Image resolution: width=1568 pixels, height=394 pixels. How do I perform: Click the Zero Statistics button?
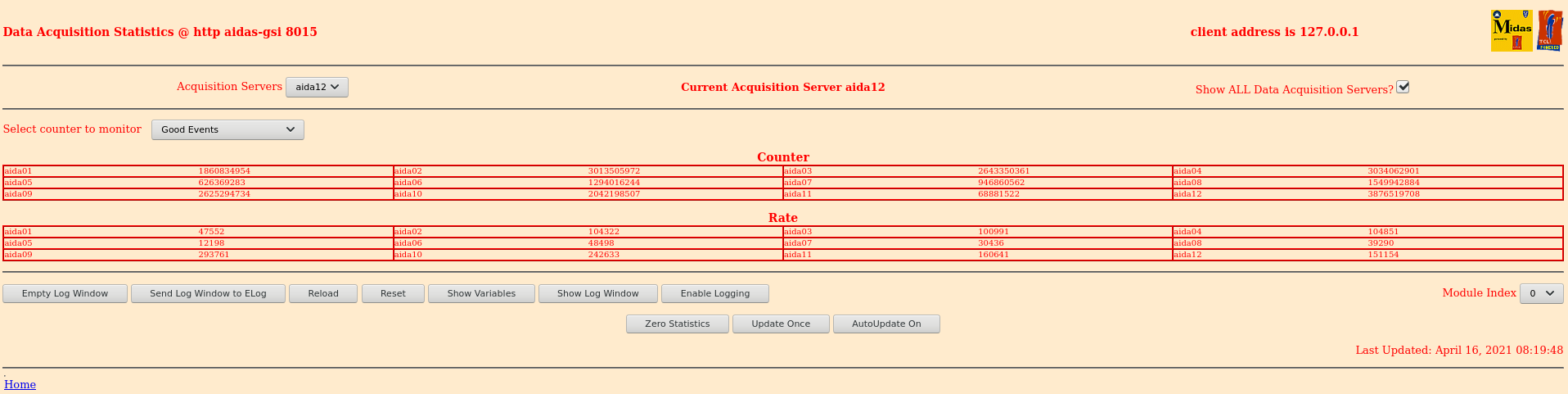[x=677, y=324]
